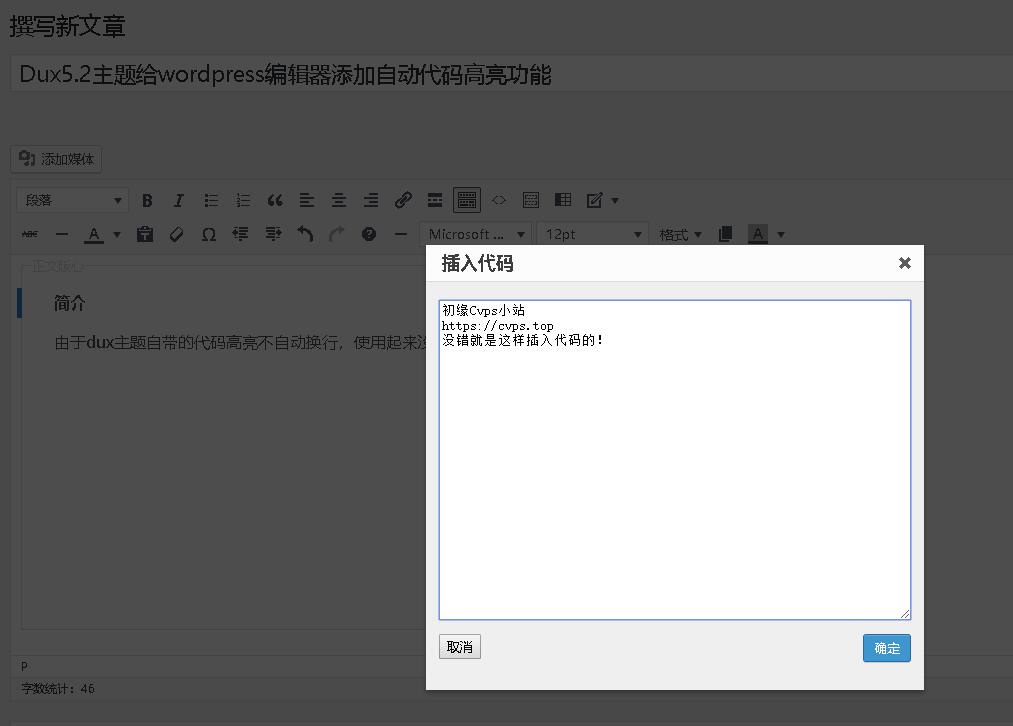Image resolution: width=1013 pixels, height=726 pixels.
Task: Pick the text color swatch
Action: click(x=94, y=234)
